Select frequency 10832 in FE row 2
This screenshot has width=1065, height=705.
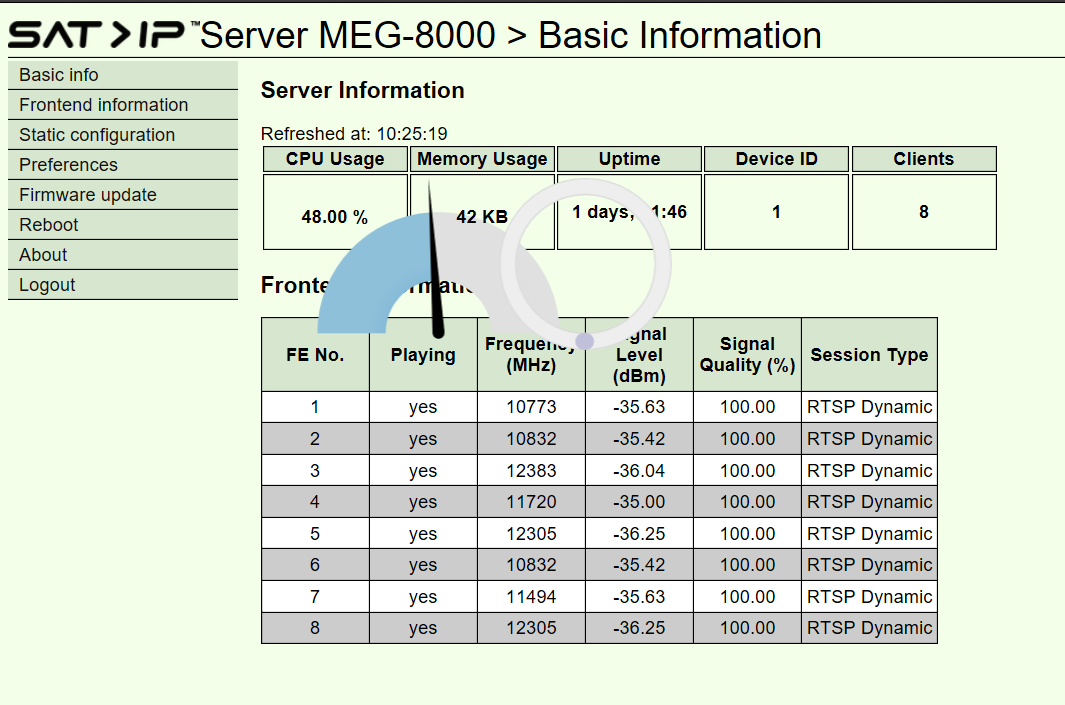[x=531, y=439]
